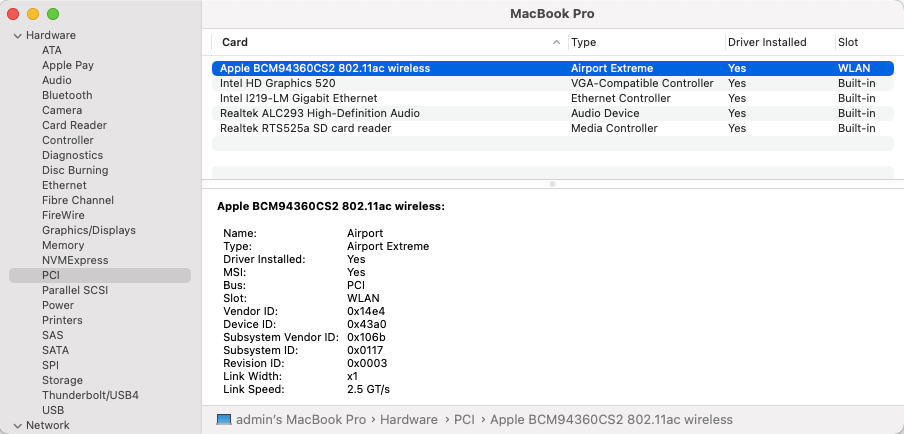The image size is (904, 434).
Task: Select NVMExpress in the sidebar
Action: [75, 260]
